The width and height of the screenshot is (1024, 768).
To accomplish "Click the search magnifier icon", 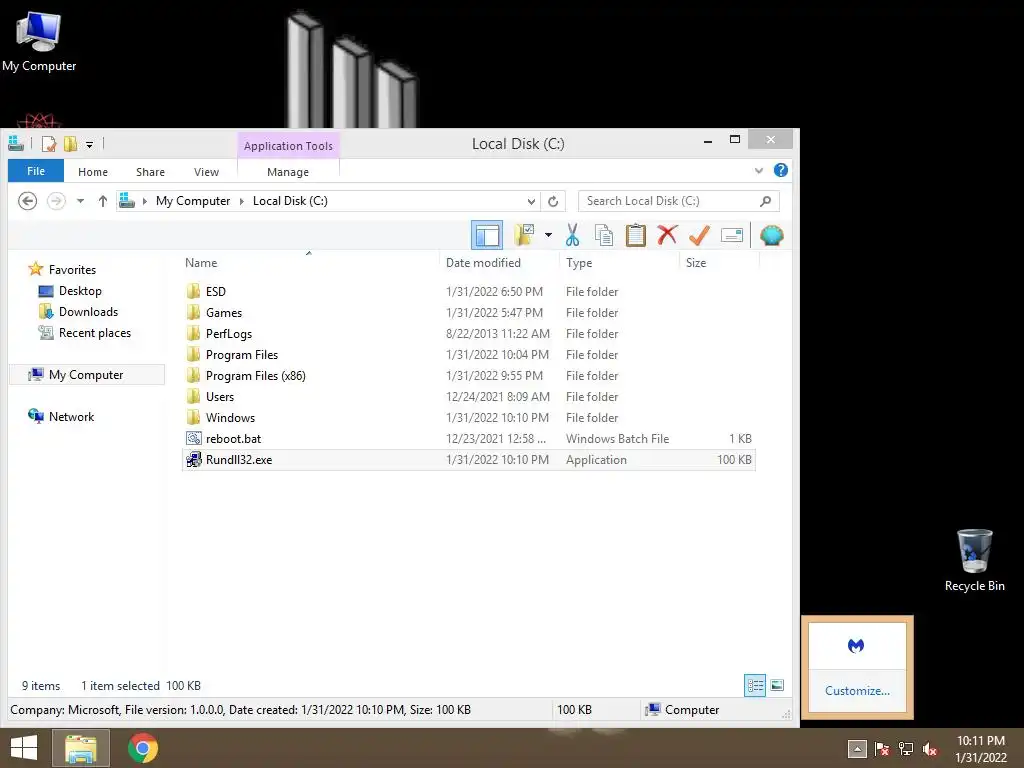I will [765, 201].
